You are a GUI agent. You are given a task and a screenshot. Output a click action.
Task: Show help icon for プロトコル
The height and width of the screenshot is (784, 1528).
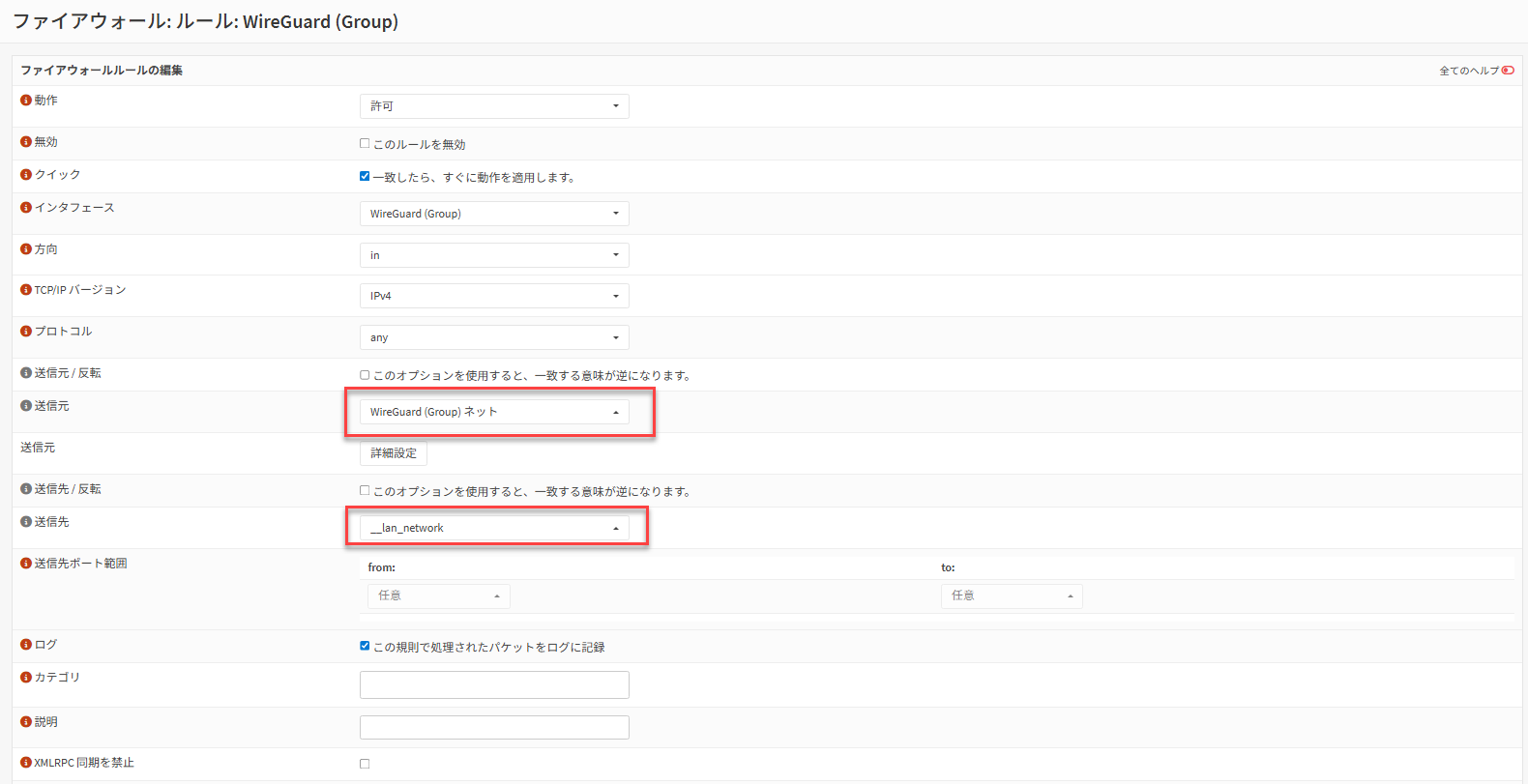click(x=26, y=332)
